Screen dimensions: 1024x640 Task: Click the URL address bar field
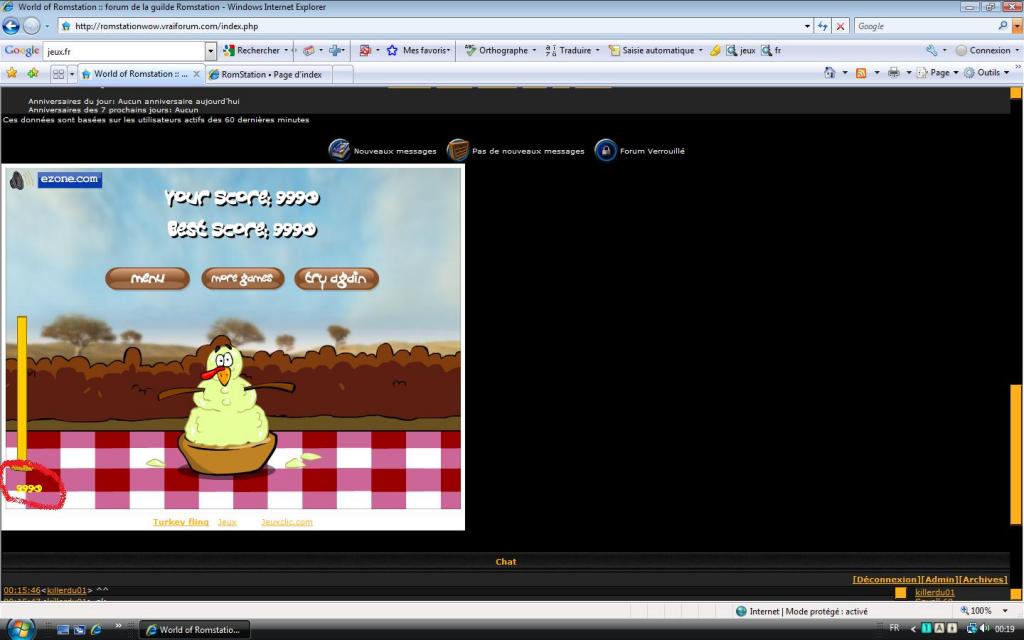(x=431, y=26)
